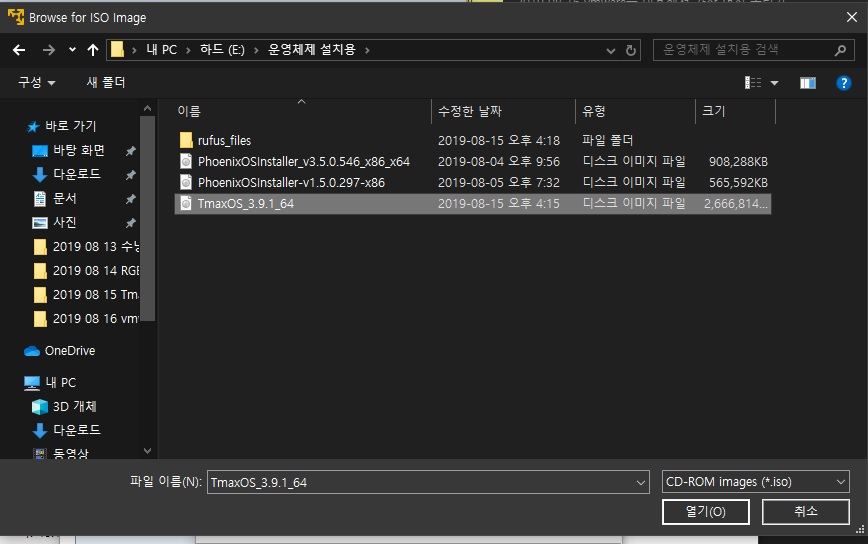
Task: Click the pin icon beside 문서
Action: tap(131, 199)
